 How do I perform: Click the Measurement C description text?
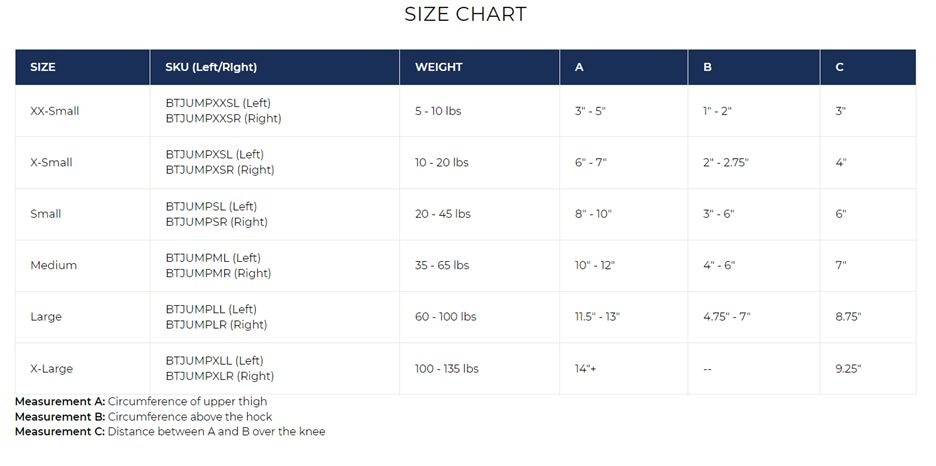170,432
